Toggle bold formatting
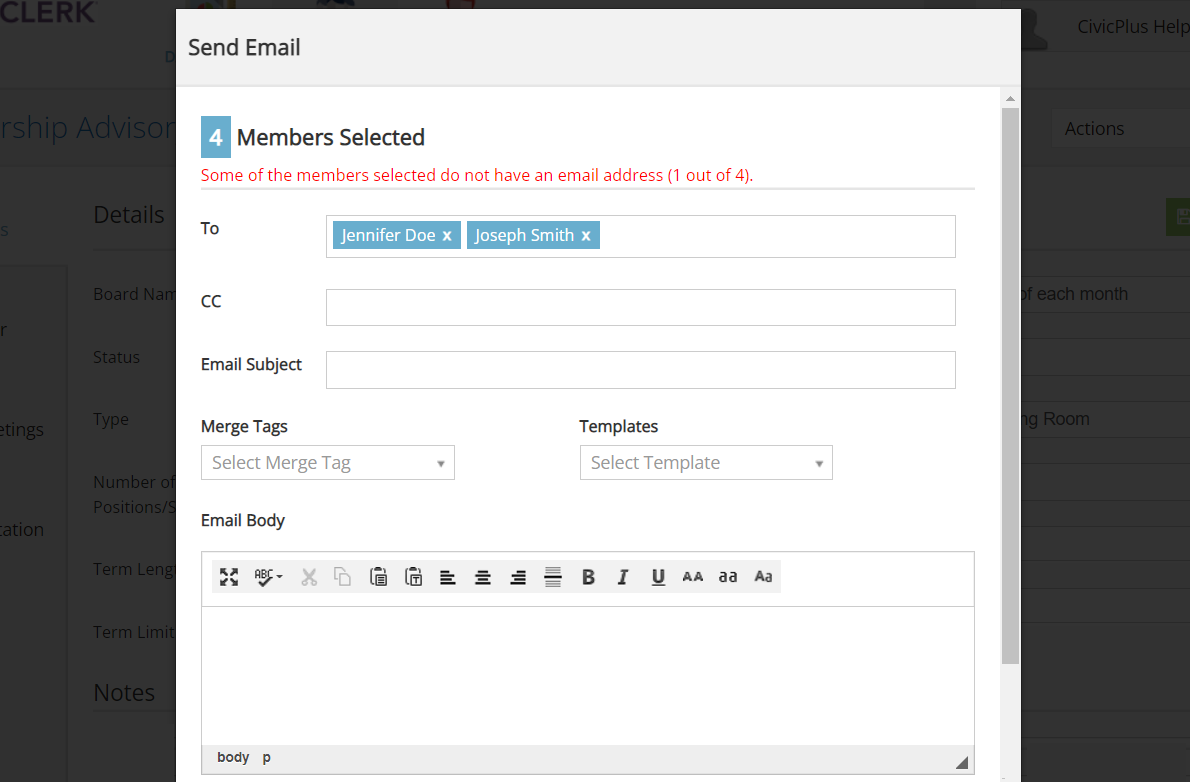This screenshot has width=1190, height=782. point(588,577)
